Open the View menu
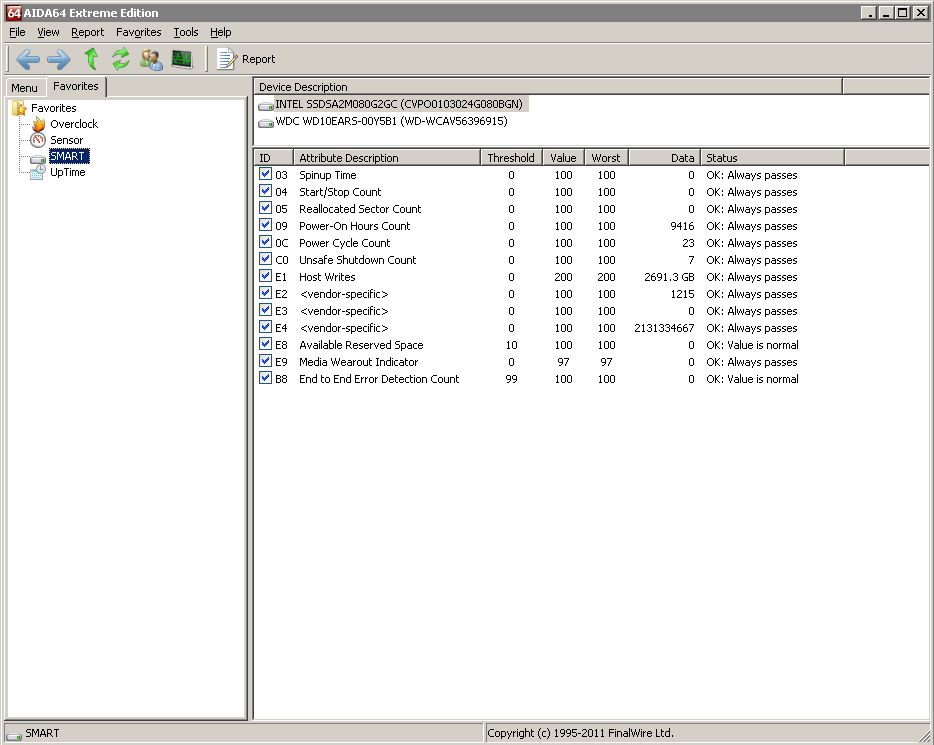Viewport: 934px width, 745px height. pos(48,32)
